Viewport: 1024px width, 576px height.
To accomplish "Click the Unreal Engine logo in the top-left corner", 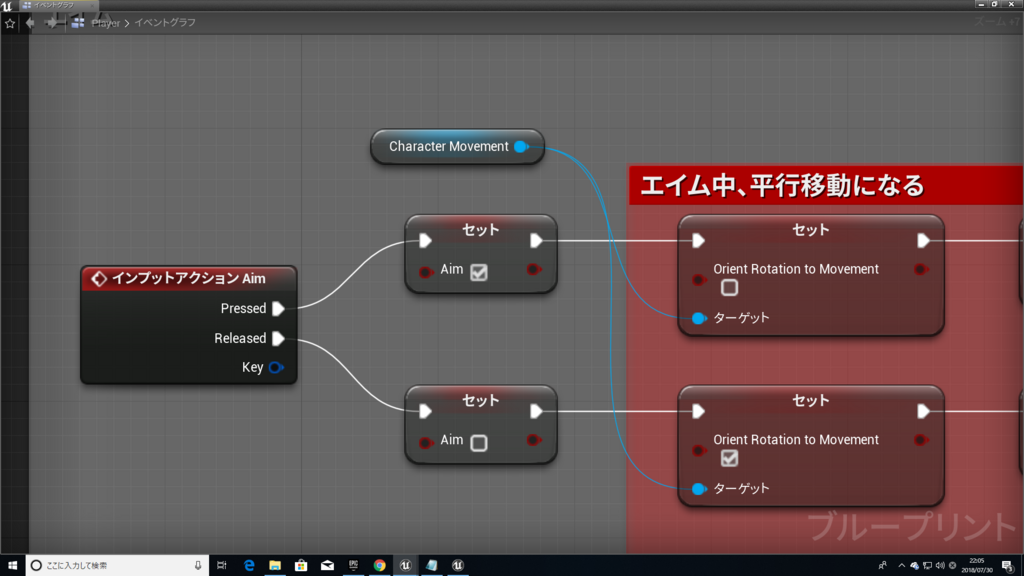I will pos(9,4).
